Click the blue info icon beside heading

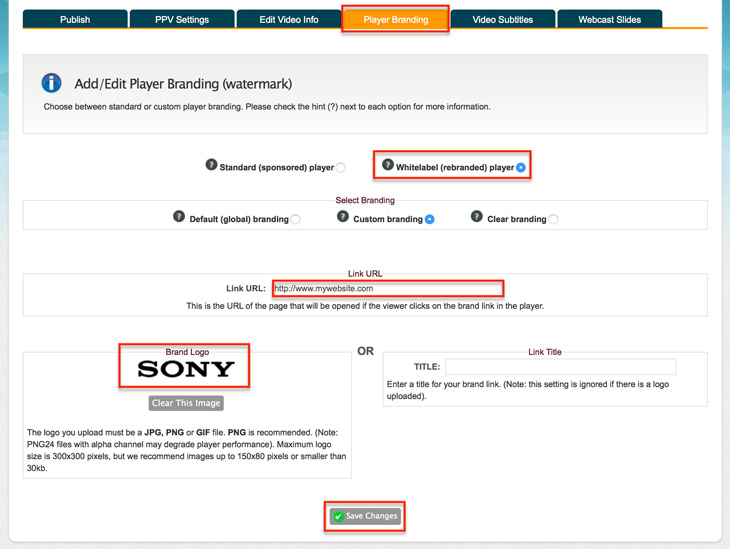click(x=51, y=83)
